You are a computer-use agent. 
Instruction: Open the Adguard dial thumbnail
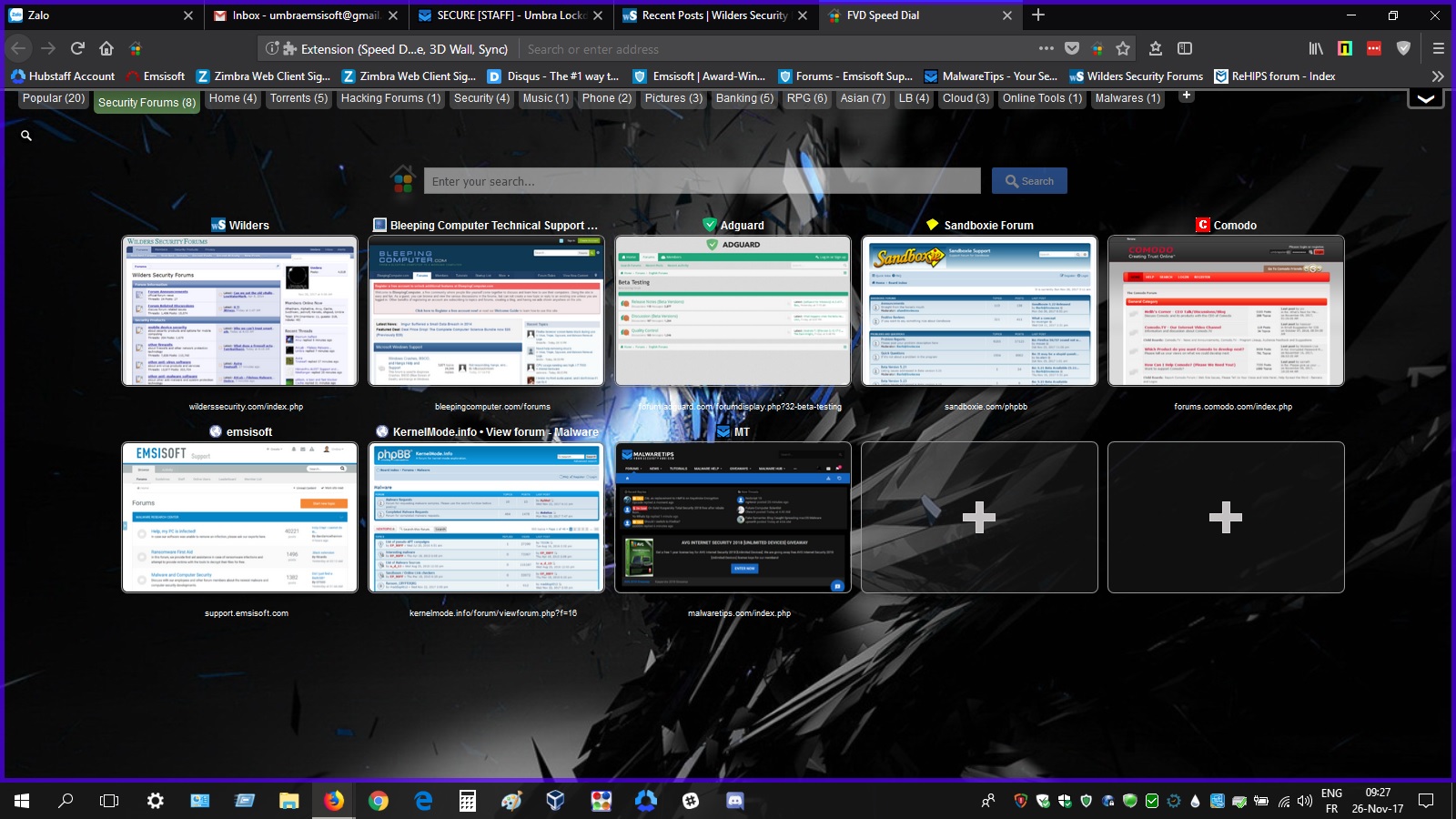coord(733,310)
